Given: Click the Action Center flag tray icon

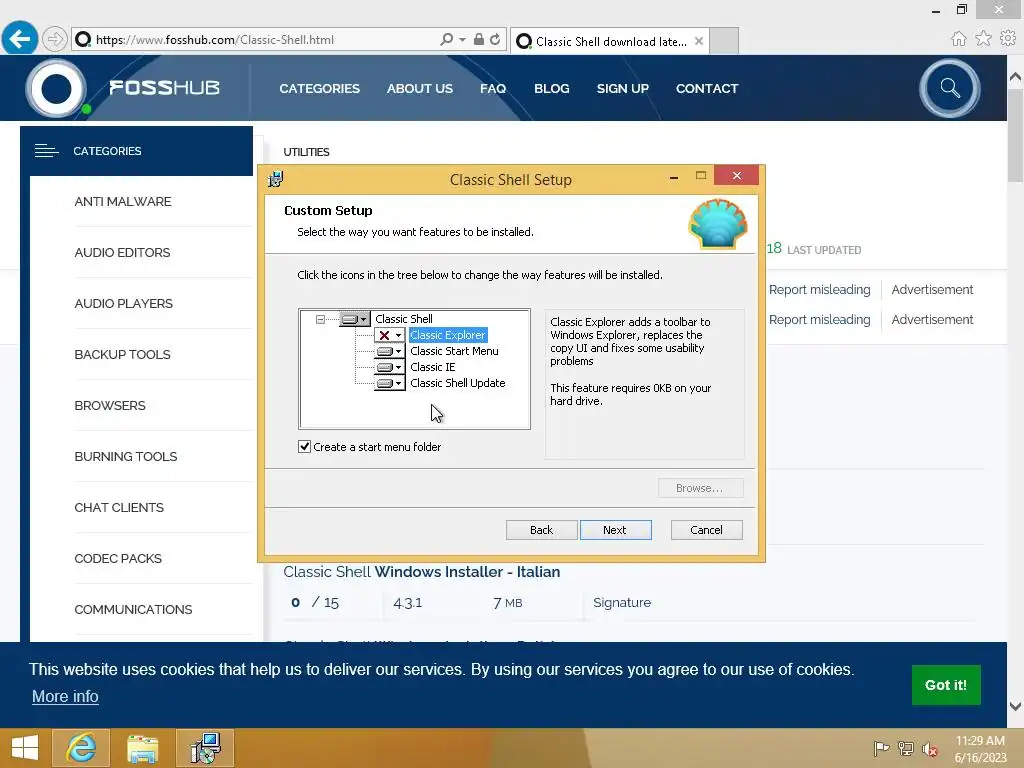Looking at the screenshot, I should 881,748.
